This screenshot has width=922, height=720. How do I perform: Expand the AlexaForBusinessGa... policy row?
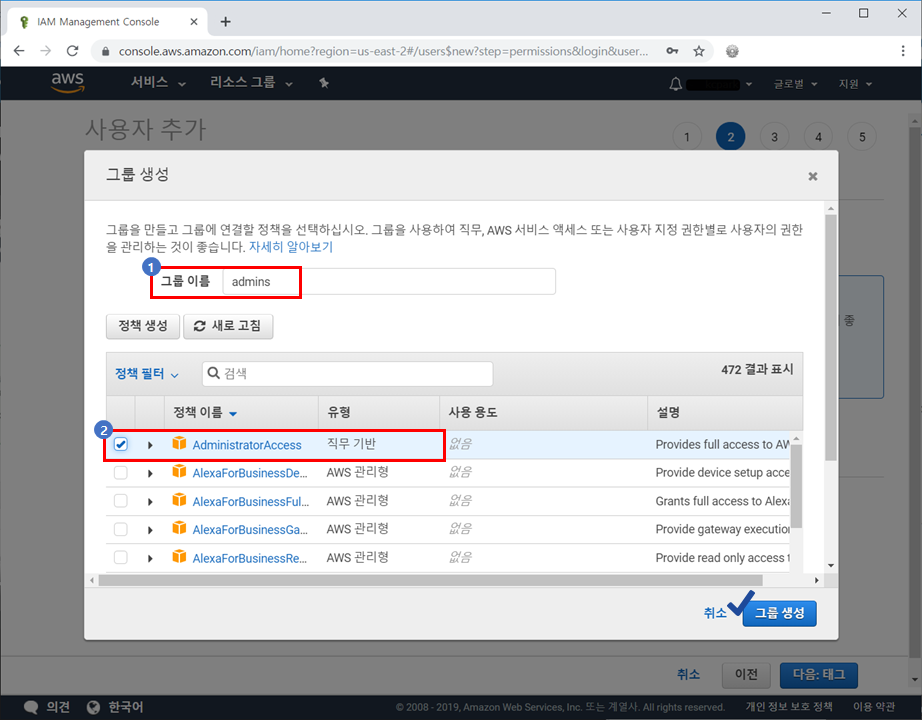pyautogui.click(x=150, y=530)
